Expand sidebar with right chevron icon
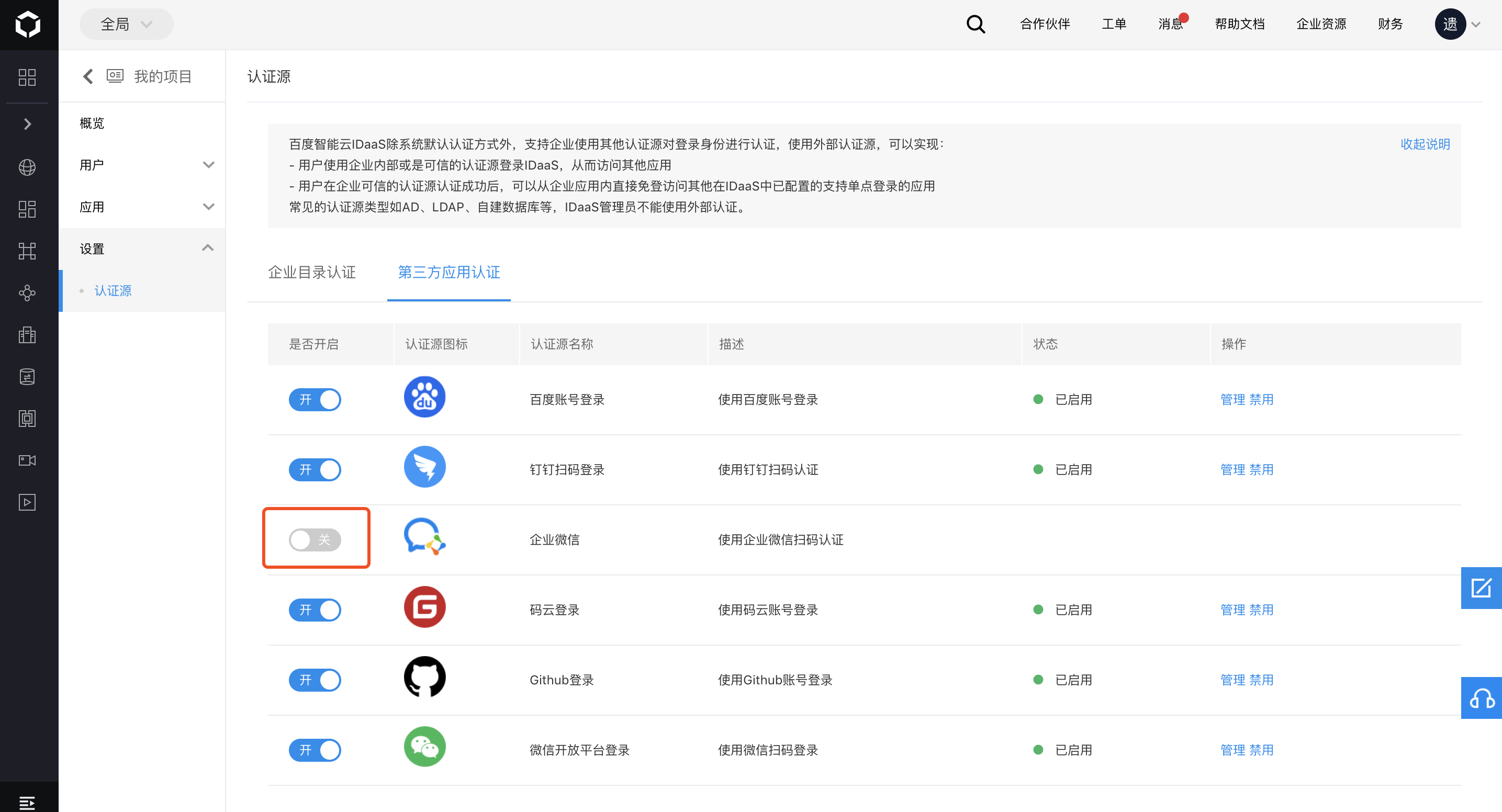The width and height of the screenshot is (1502, 812). (x=27, y=123)
